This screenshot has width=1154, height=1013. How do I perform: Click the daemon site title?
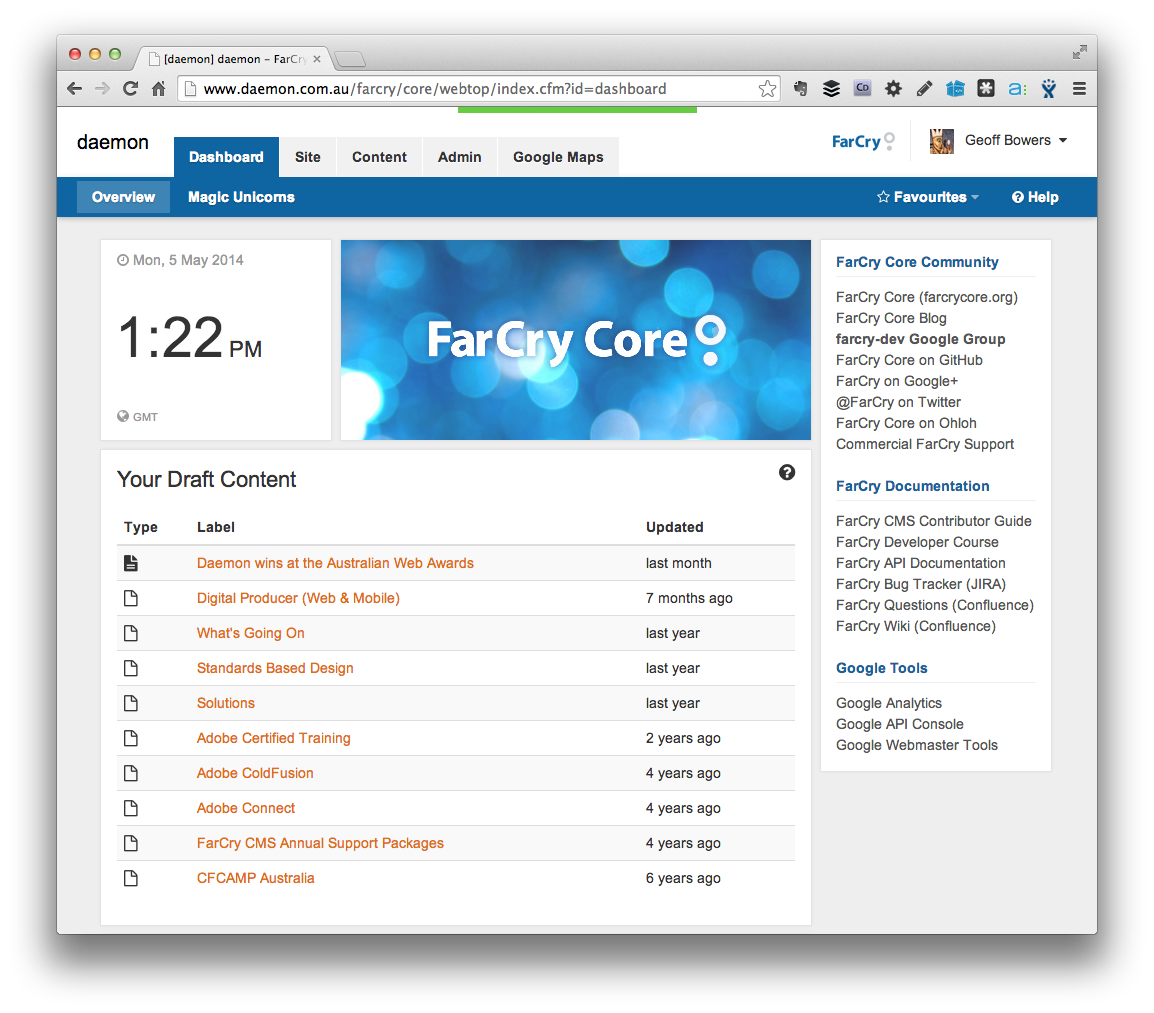113,142
